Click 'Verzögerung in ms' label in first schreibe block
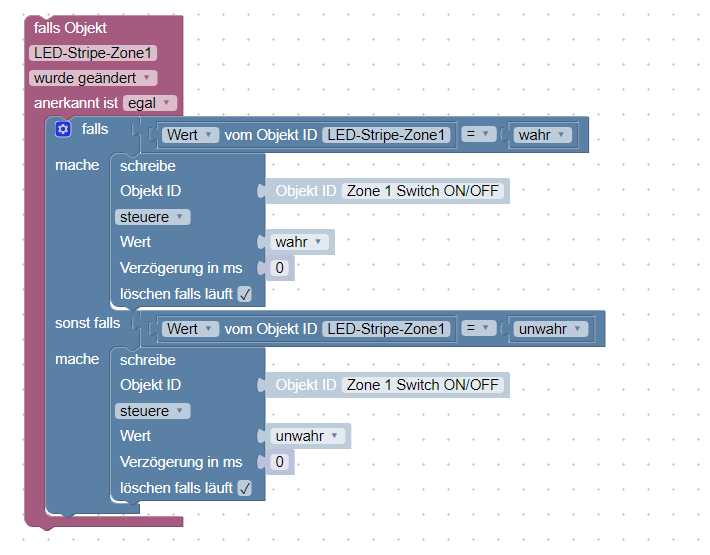Screen dimensions: 710x555 tap(181, 268)
